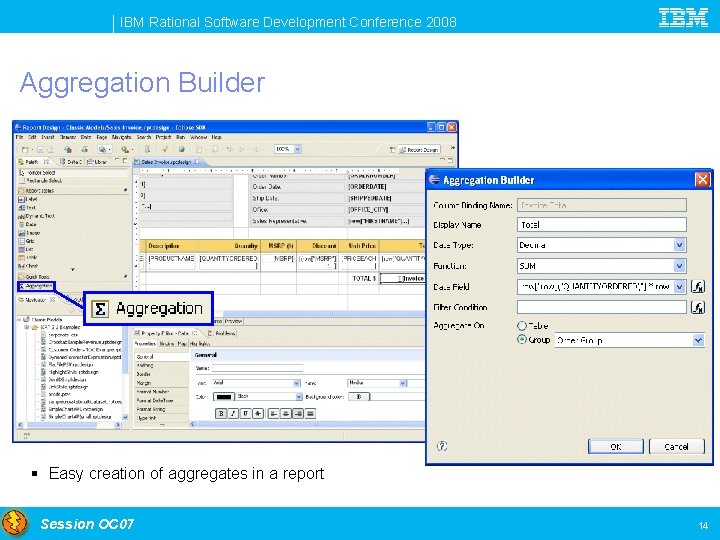Open the Color dropdown showing Black
The height and width of the screenshot is (540, 720).
[298, 396]
